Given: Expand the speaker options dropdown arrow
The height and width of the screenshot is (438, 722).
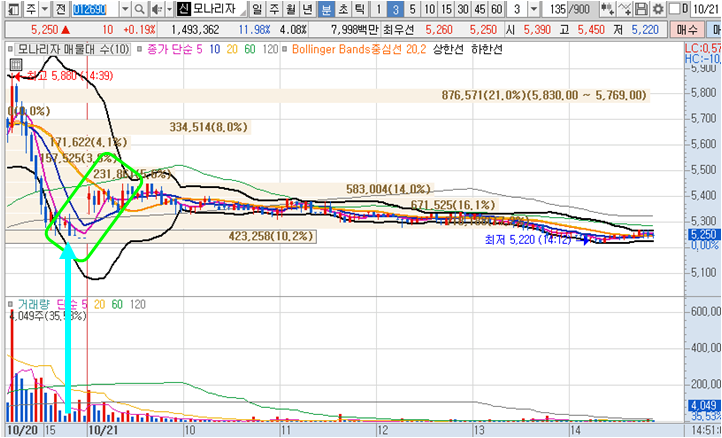Looking at the screenshot, I should tap(169, 9).
